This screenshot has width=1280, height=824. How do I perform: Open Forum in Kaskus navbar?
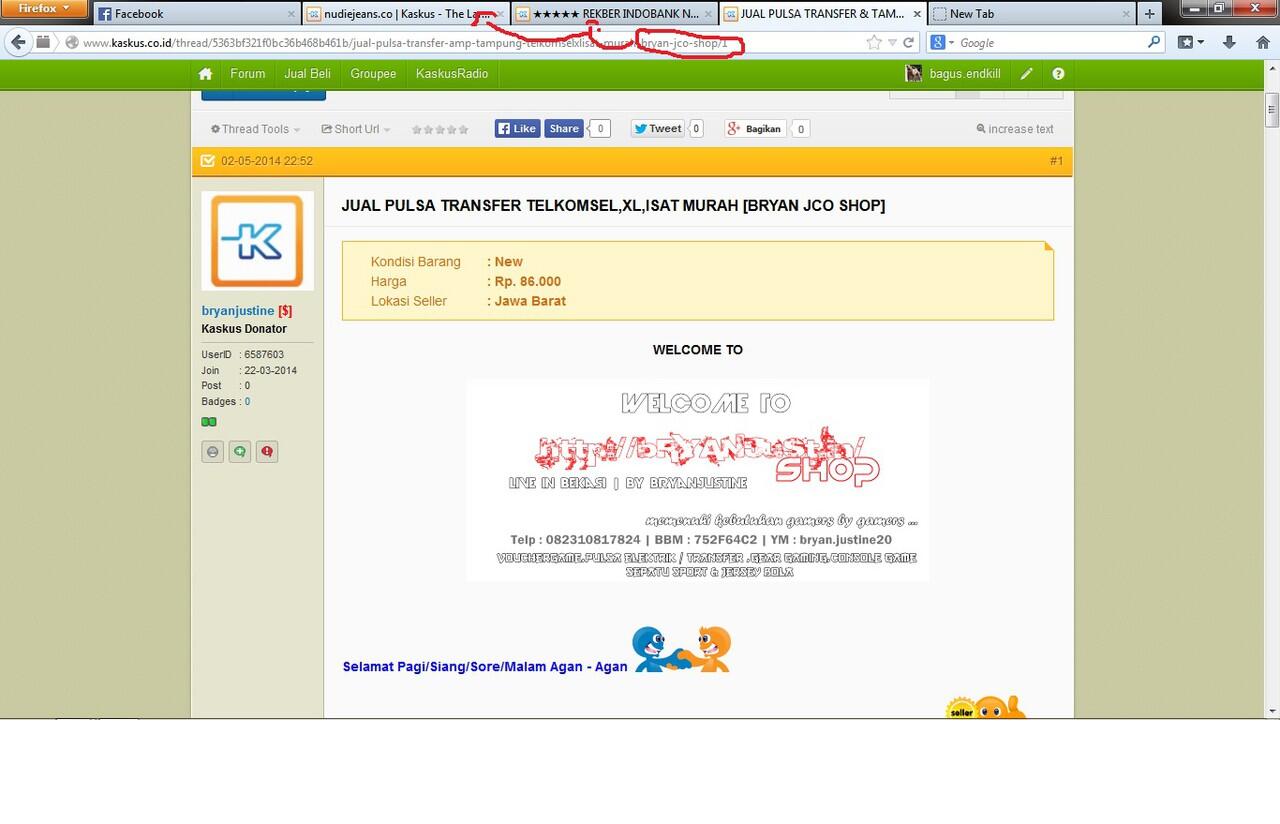(248, 74)
